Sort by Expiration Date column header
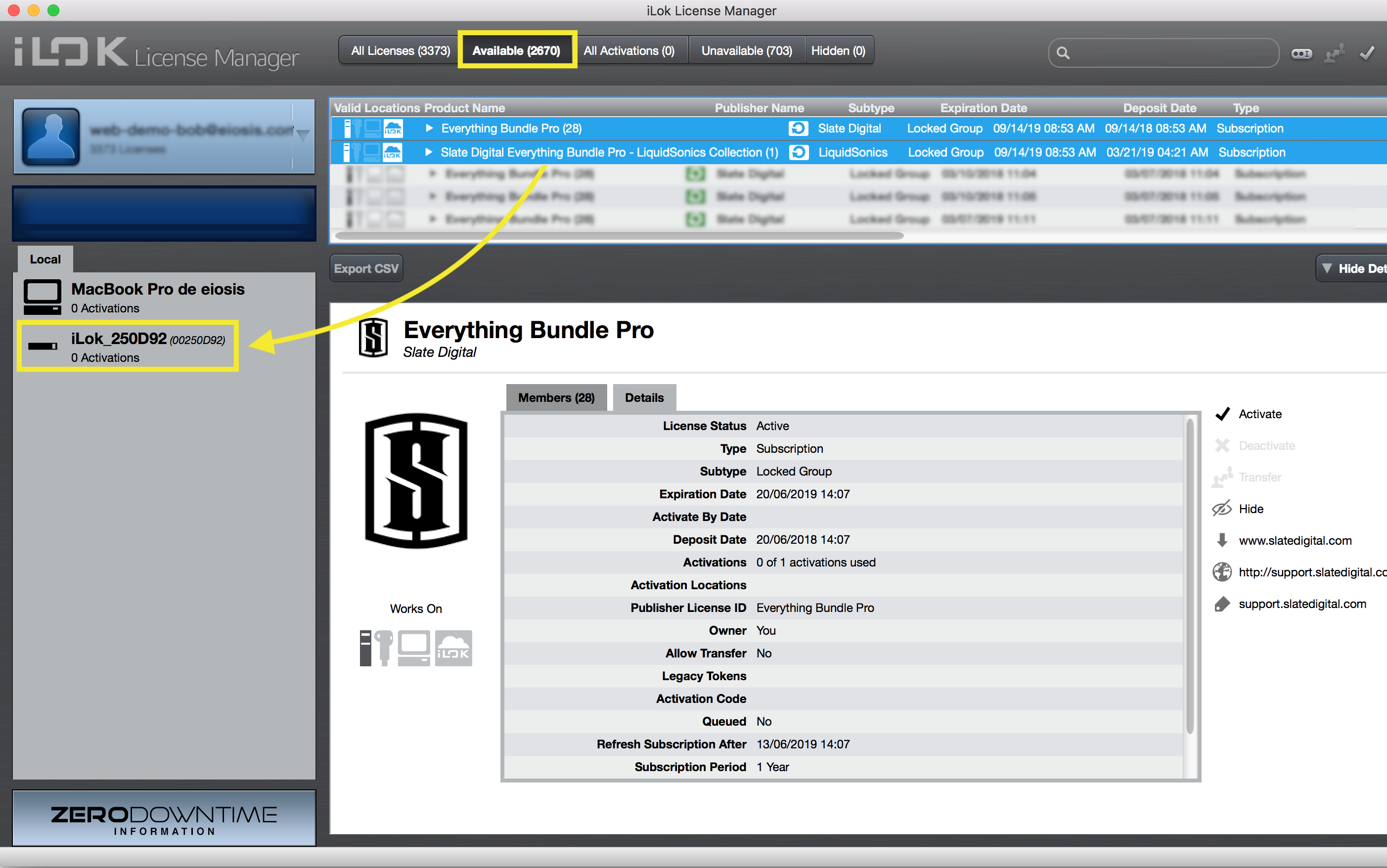This screenshot has height=868, width=1387. [x=984, y=108]
